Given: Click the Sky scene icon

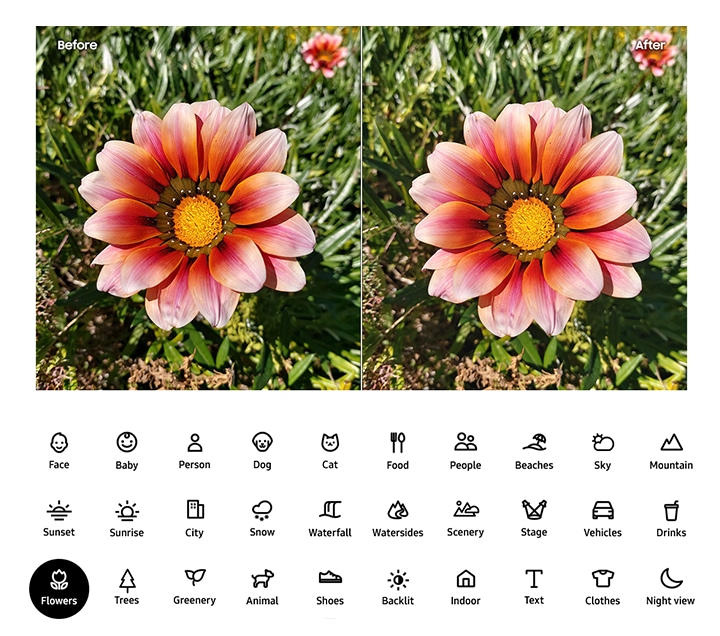Looking at the screenshot, I should (x=602, y=442).
